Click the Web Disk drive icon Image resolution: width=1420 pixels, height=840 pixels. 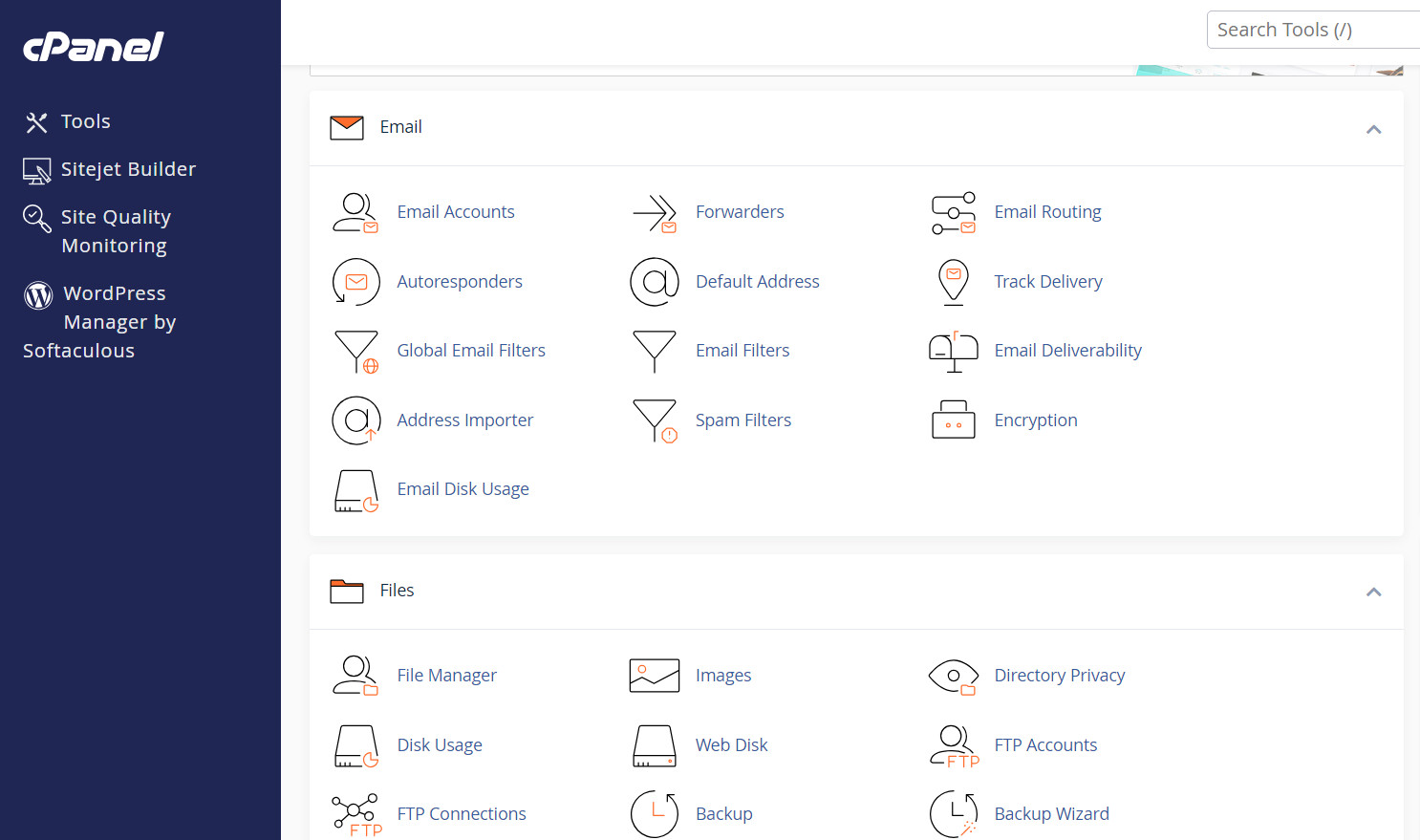click(655, 745)
